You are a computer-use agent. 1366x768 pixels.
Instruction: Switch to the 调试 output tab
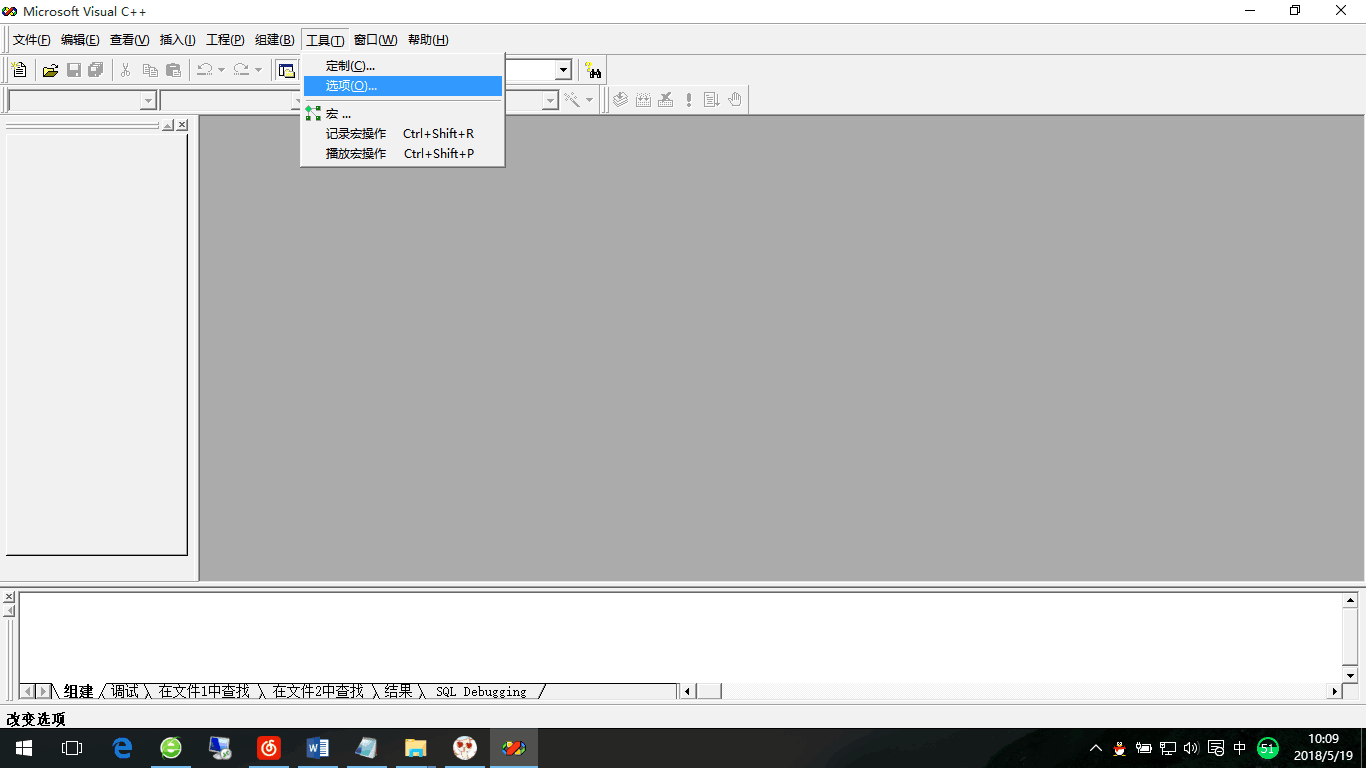(x=125, y=691)
